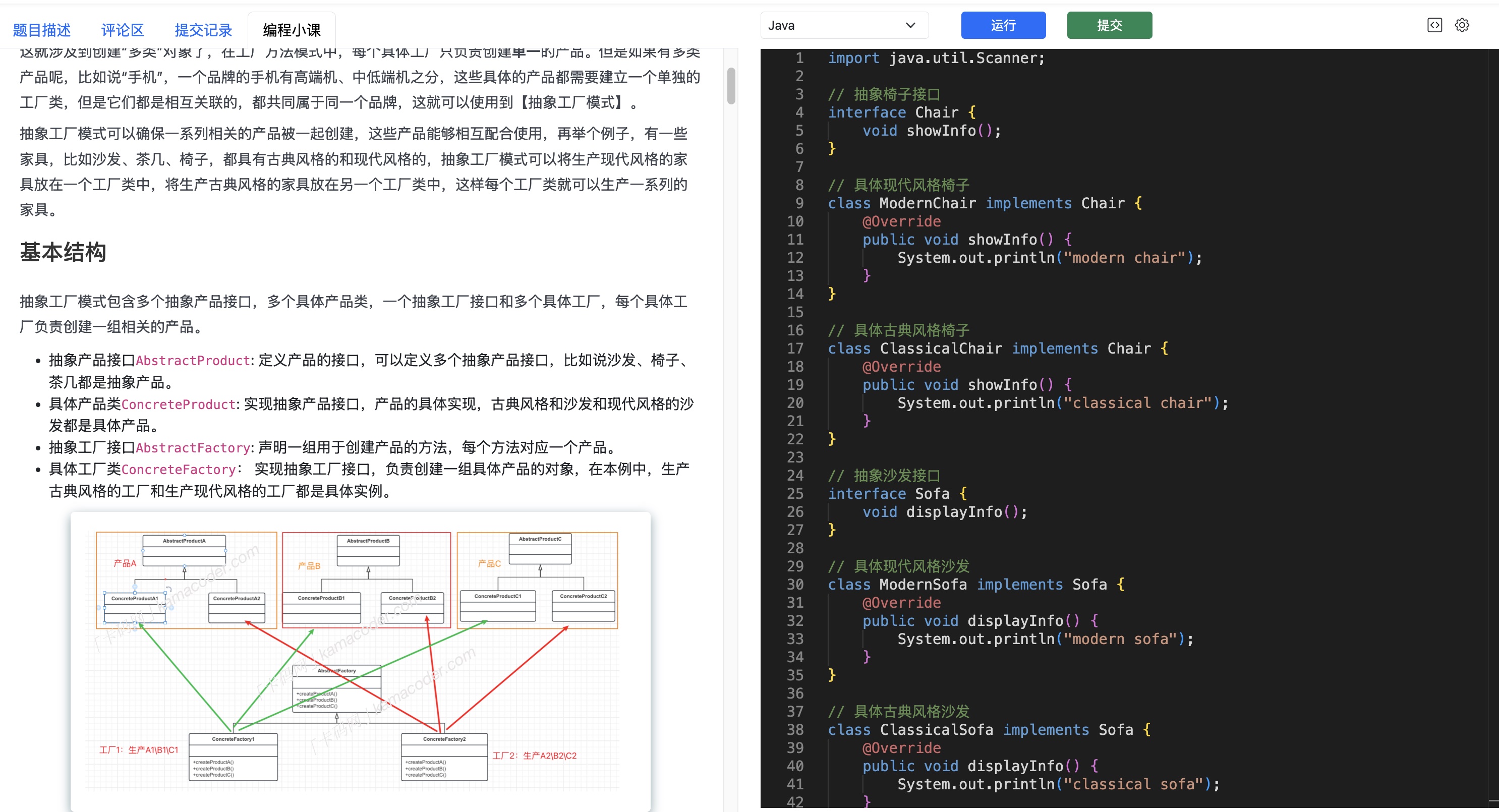Viewport: 1499px width, 812px height.
Task: Click the "classical chair" string on line 20
Action: tap(1137, 403)
